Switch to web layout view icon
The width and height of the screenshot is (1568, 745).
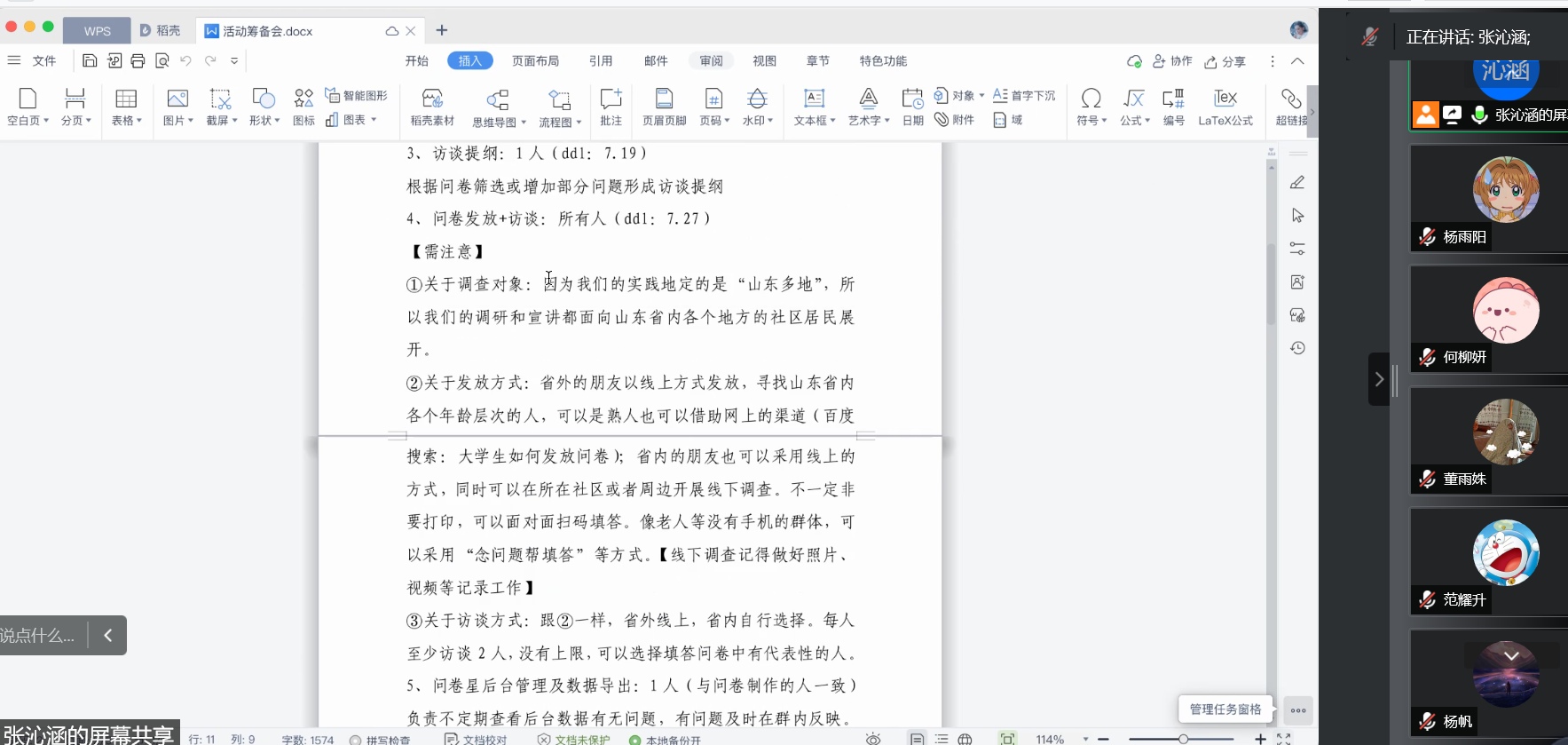click(x=965, y=739)
